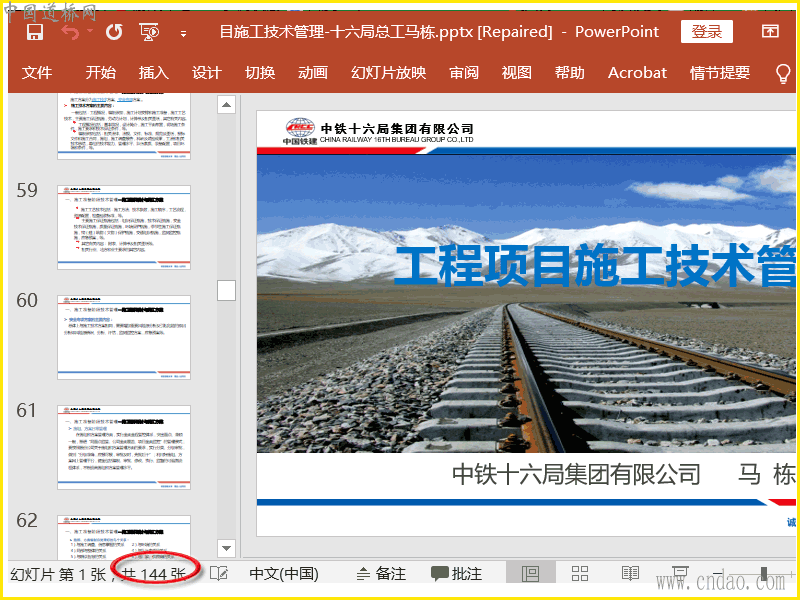Image resolution: width=800 pixels, height=600 pixels.
Task: Click the slide counter 幻灯片 第 1 张 text
Action: click(58, 574)
